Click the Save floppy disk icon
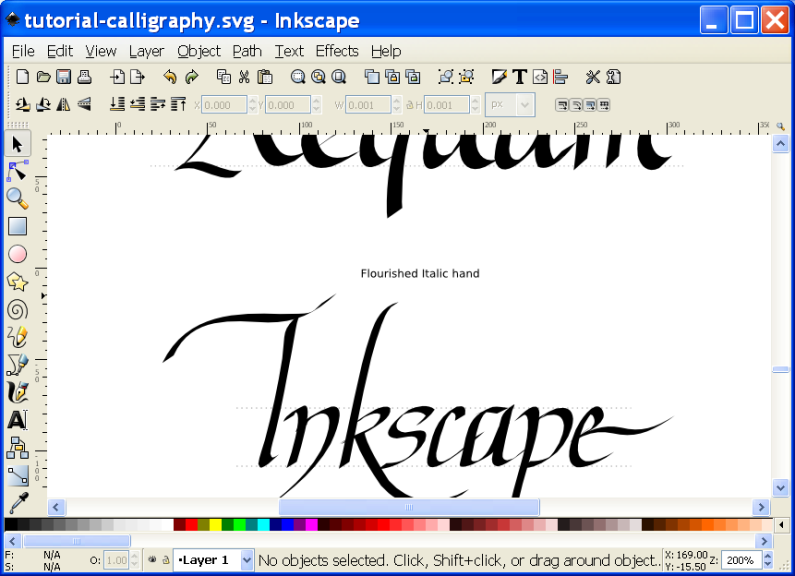 coord(63,77)
